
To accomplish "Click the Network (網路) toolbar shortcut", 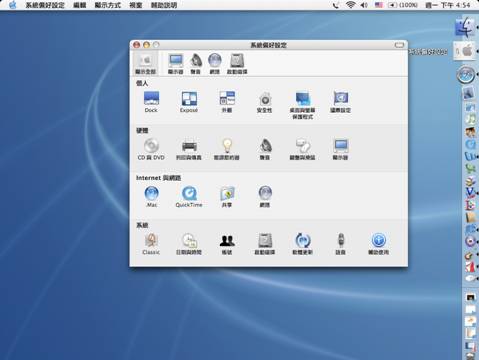I will point(215,64).
